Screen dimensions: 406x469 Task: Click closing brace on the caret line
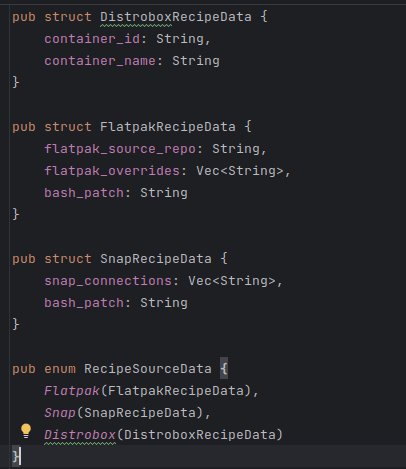pyautogui.click(x=15, y=456)
